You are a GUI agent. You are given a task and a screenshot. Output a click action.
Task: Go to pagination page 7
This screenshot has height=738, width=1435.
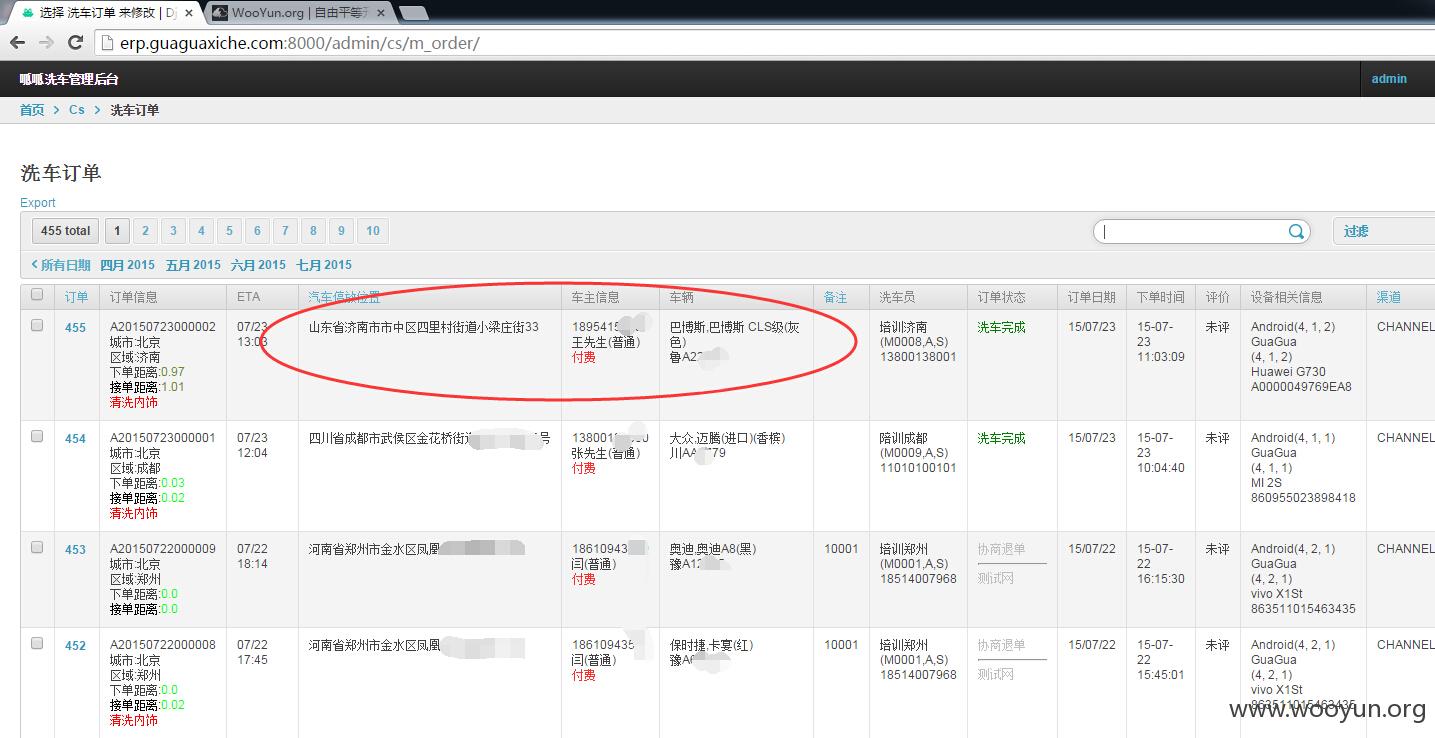click(x=285, y=231)
